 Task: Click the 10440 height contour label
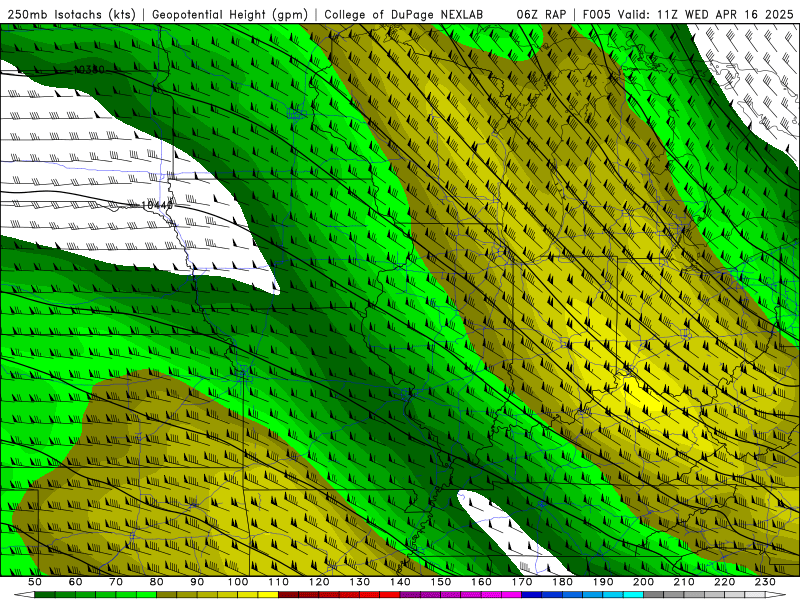click(x=157, y=205)
